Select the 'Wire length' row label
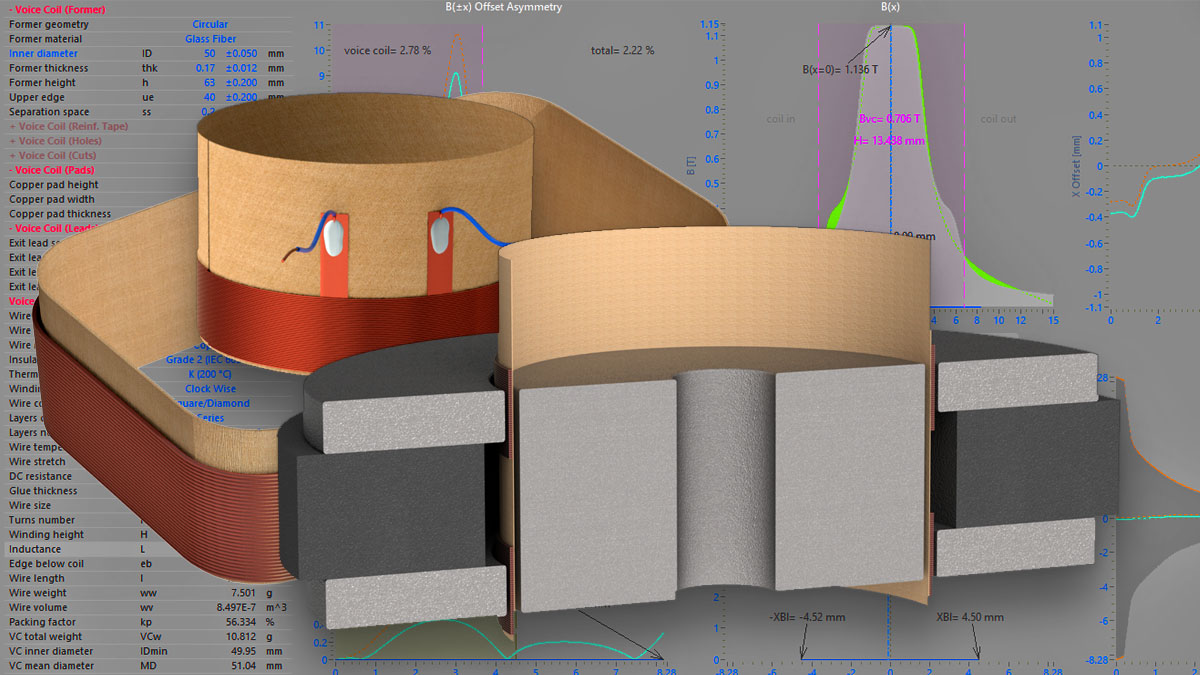This screenshot has width=1200, height=675. pos(36,579)
